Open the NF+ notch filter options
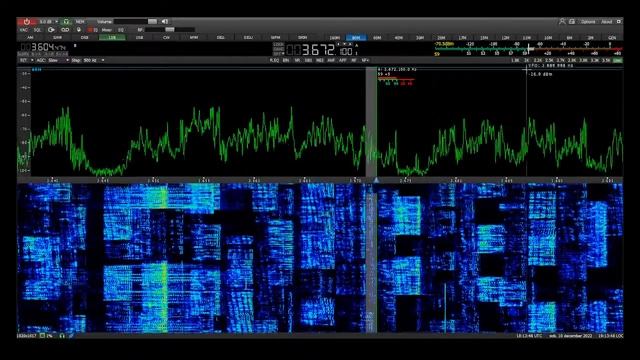 tap(365, 60)
